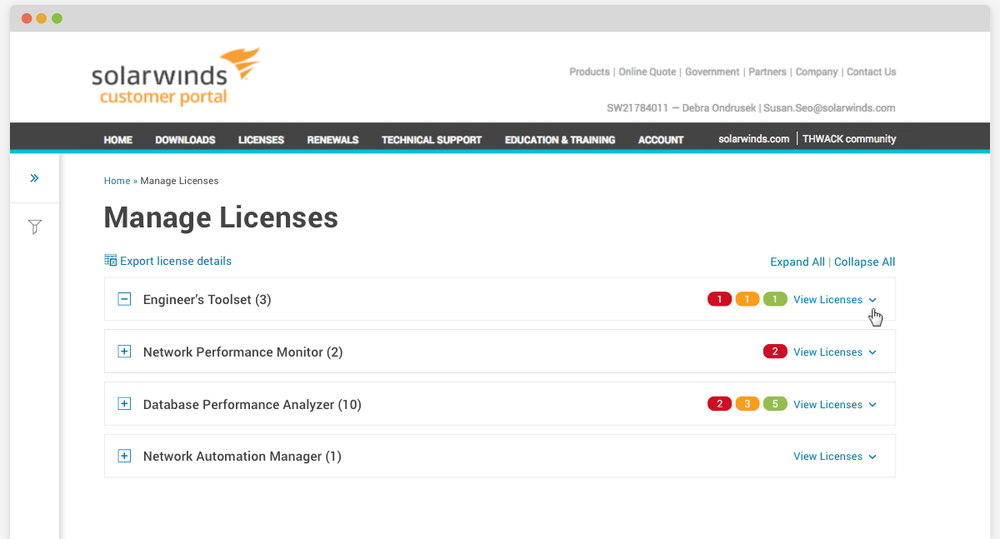The height and width of the screenshot is (539, 1000).
Task: Expand Database Performance Analyzer plus box
Action: tap(124, 404)
